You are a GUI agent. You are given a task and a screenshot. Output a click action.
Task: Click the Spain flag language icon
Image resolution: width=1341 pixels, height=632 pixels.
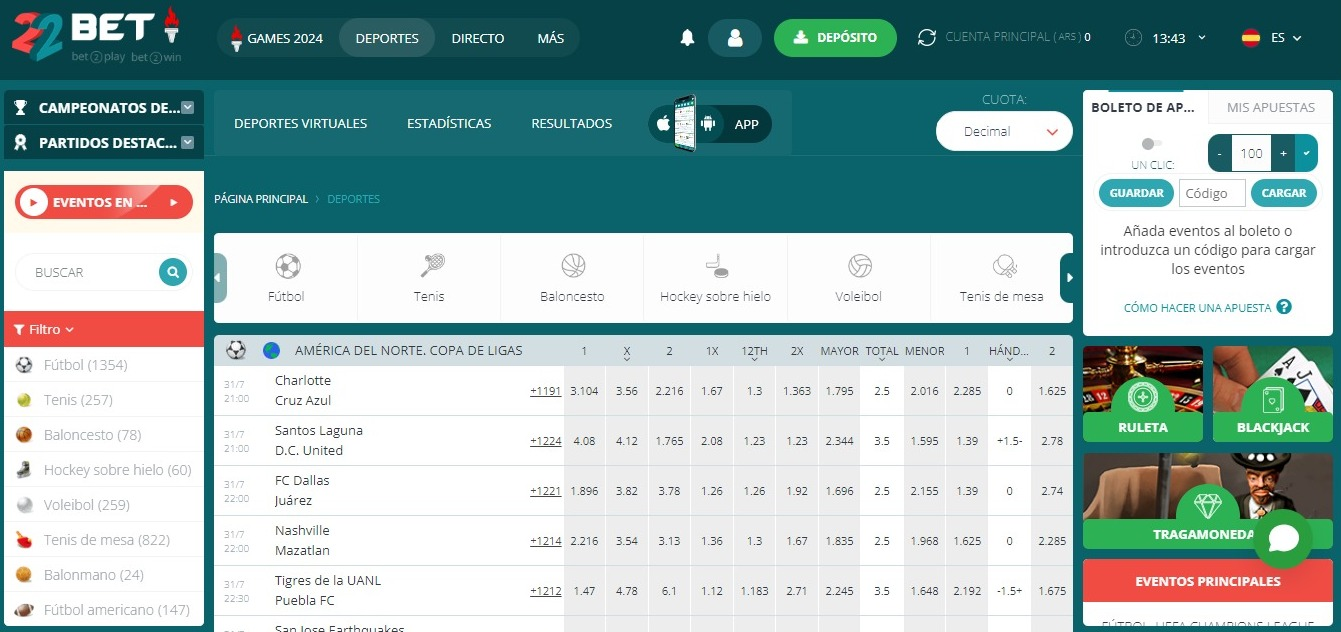pyautogui.click(x=1250, y=38)
